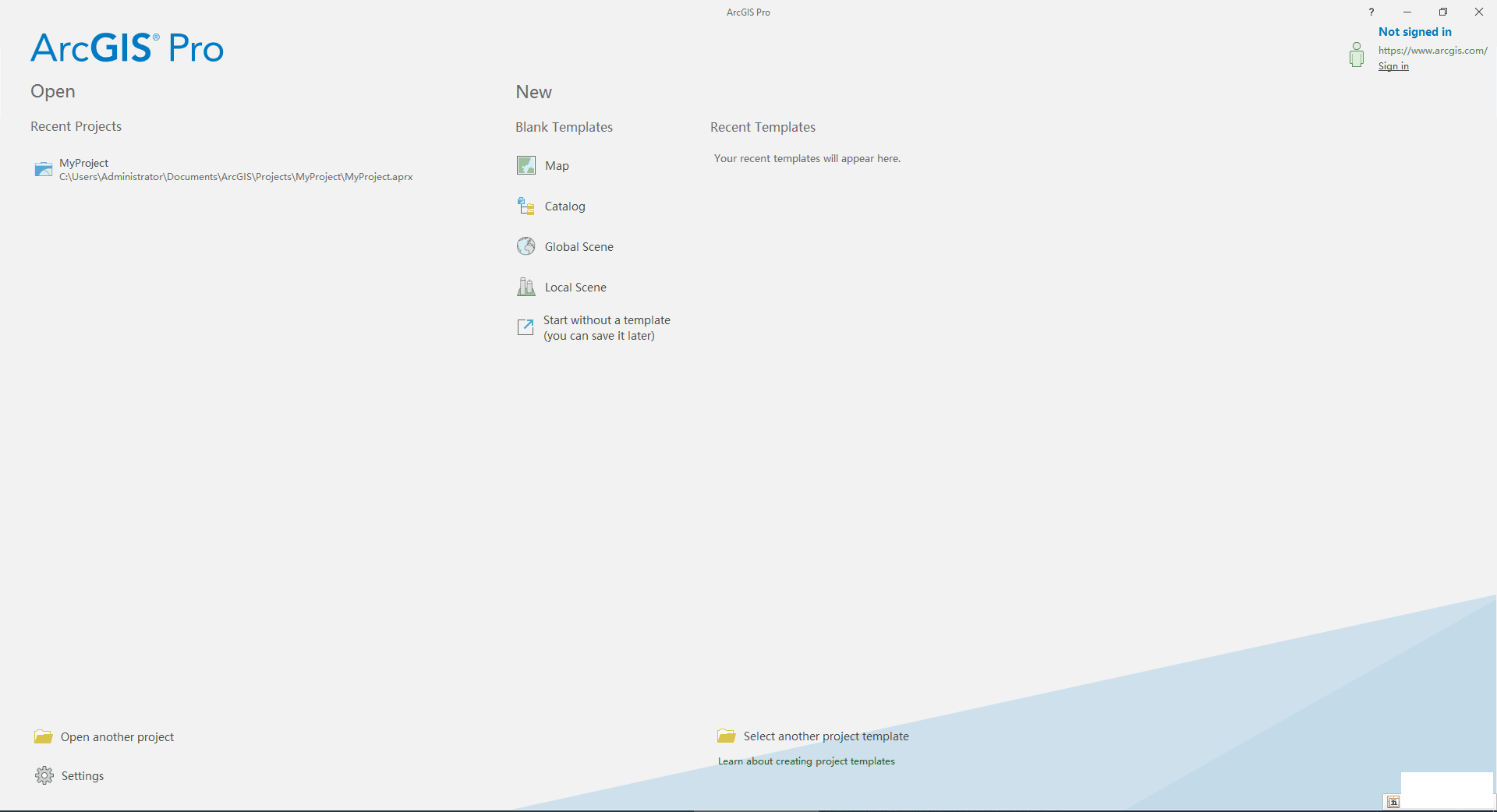Click the Map template icon
The width and height of the screenshot is (1497, 812).
click(526, 165)
